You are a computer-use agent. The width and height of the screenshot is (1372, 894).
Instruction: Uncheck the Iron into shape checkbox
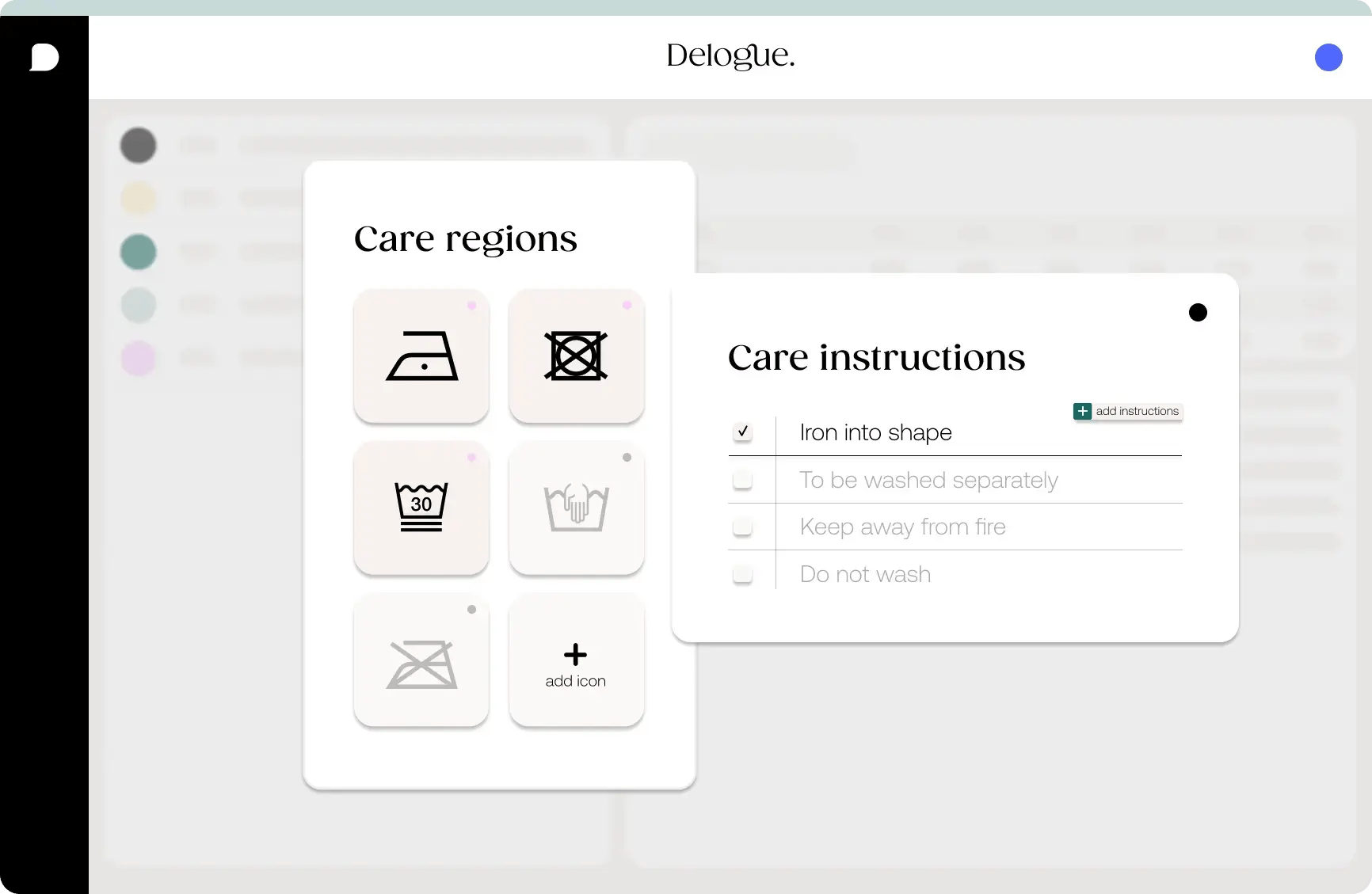click(742, 432)
